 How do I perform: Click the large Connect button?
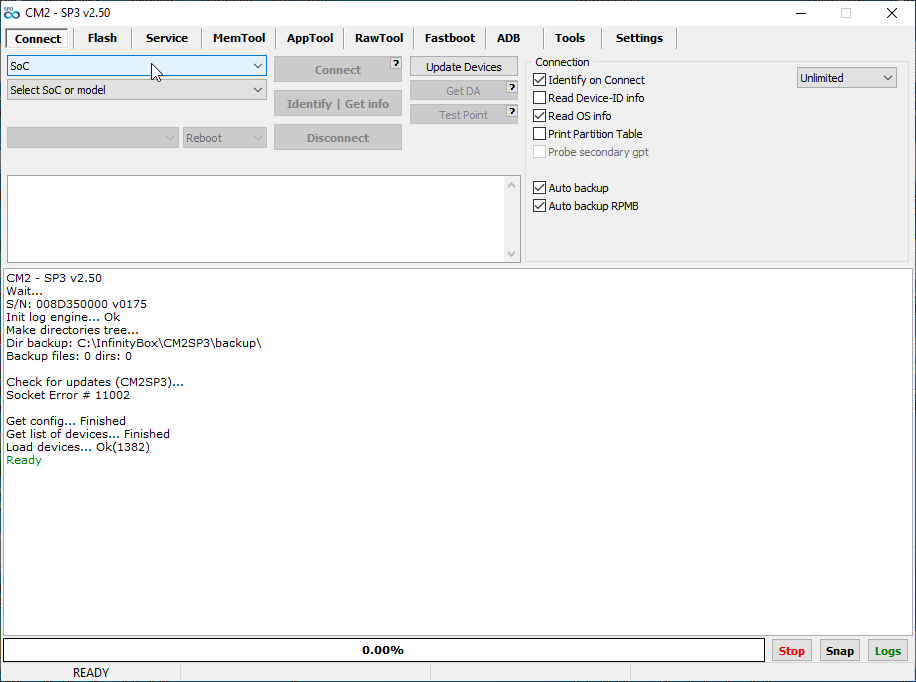point(338,70)
